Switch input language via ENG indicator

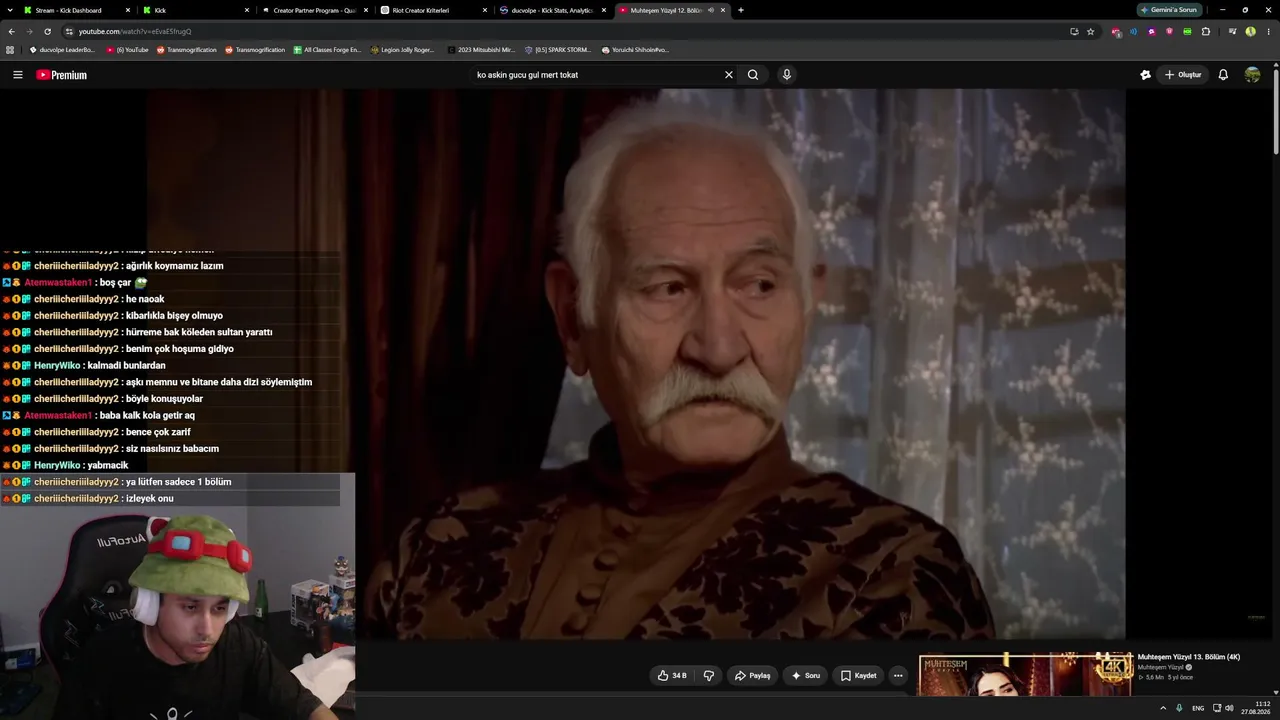coord(1198,708)
